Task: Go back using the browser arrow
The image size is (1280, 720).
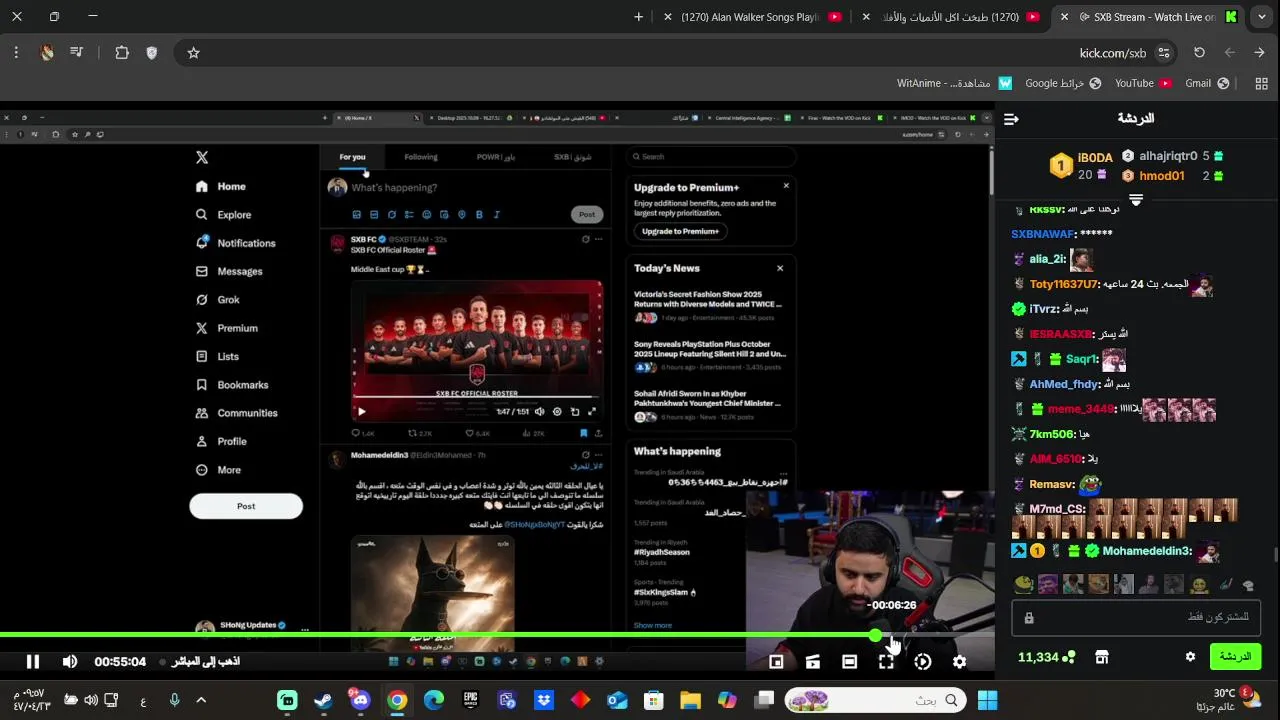Action: point(1259,53)
